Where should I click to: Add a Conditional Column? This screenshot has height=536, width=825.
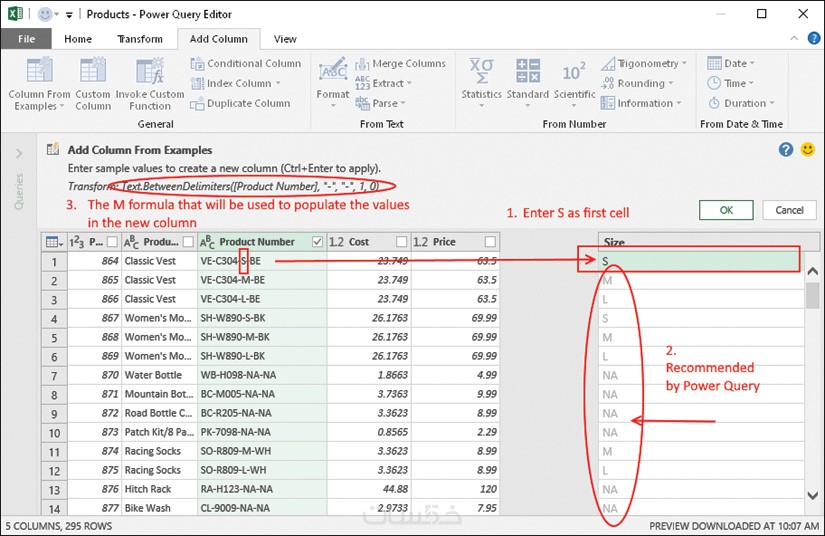click(x=246, y=64)
